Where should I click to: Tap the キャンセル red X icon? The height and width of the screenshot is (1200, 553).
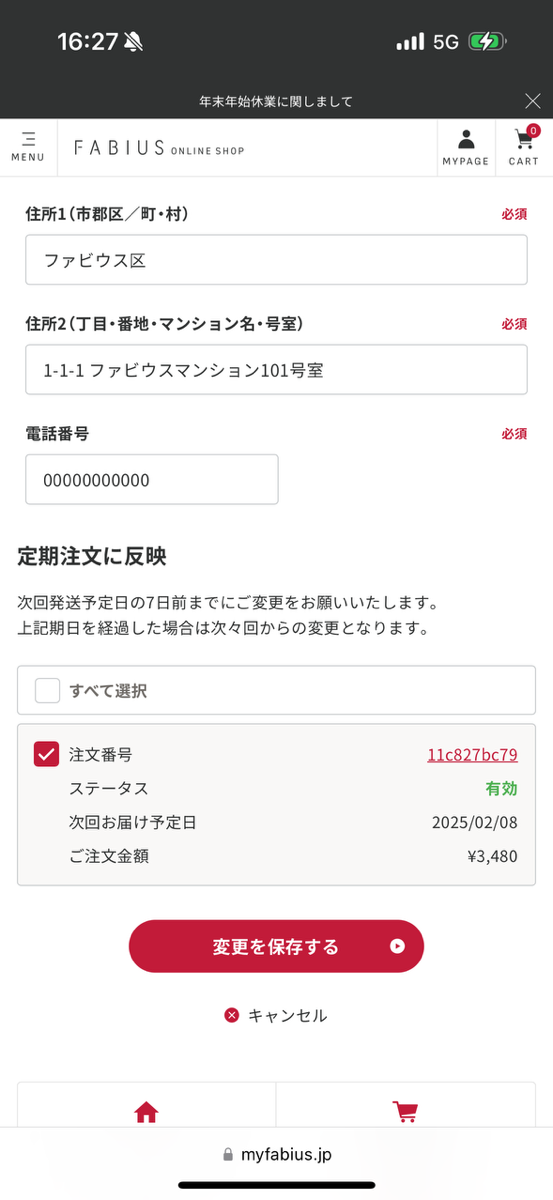232,1015
